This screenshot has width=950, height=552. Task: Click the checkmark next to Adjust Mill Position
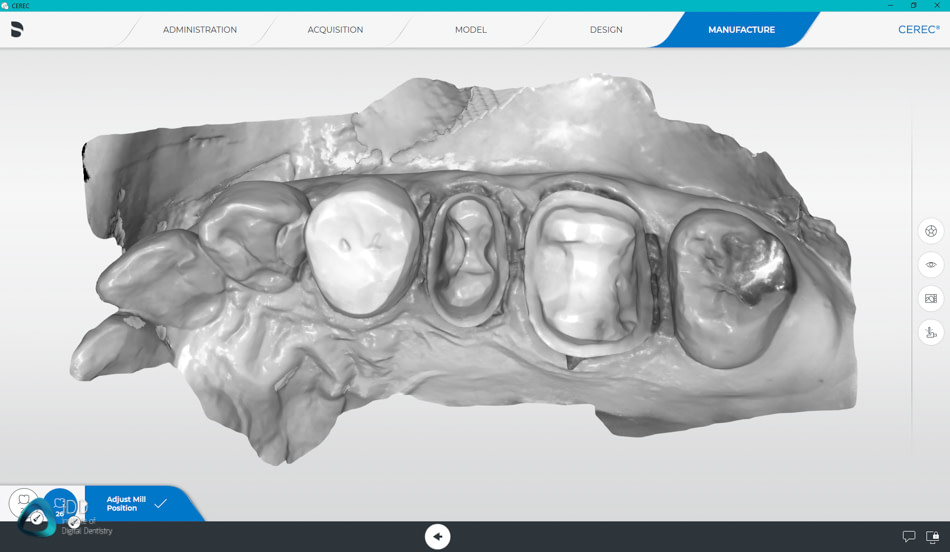click(161, 504)
